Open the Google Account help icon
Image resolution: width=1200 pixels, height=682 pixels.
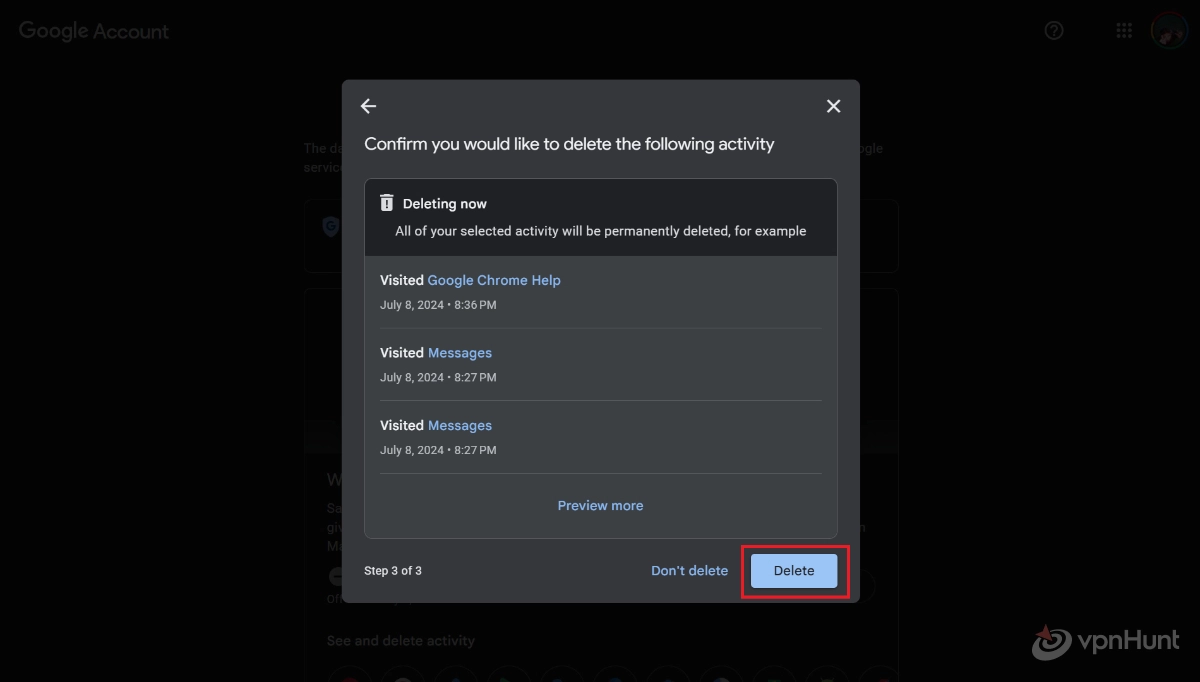pos(1054,30)
